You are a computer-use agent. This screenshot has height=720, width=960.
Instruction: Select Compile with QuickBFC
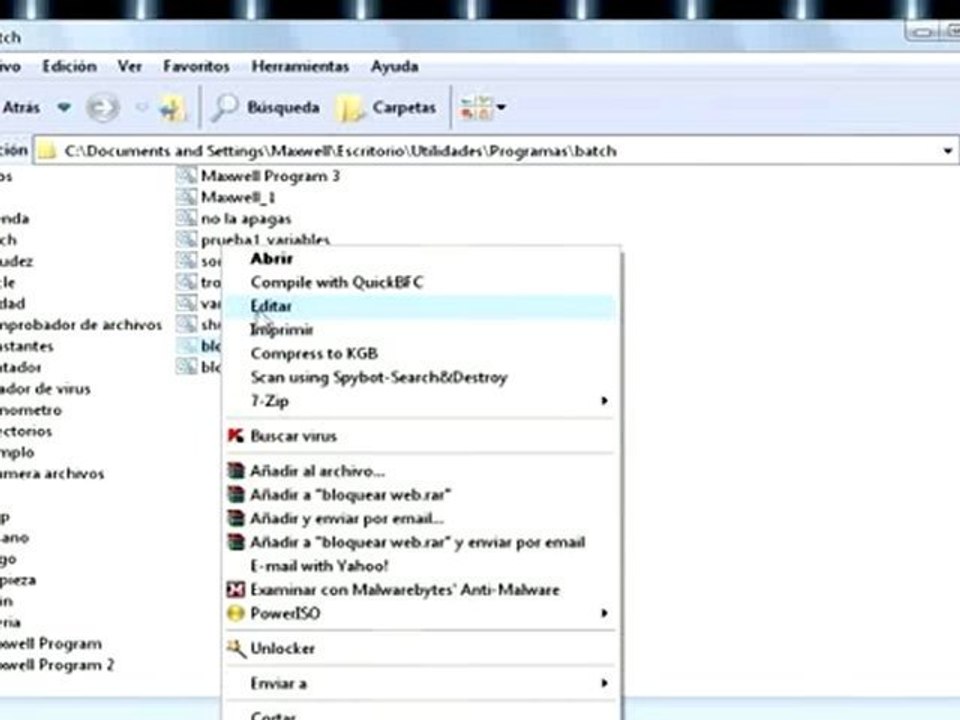click(x=420, y=282)
